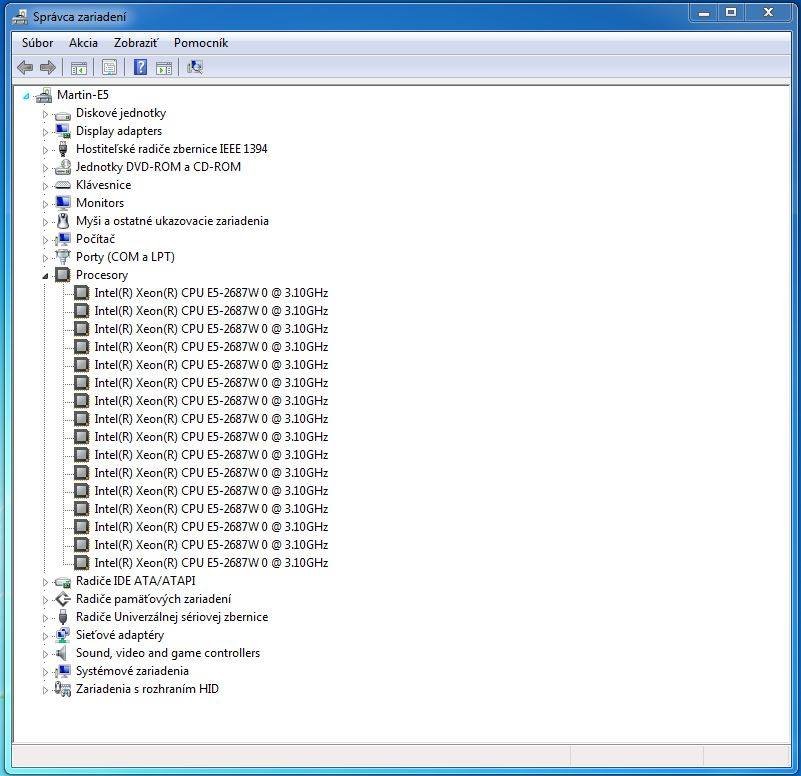Click the Systémové zariadenia icon
Screen dimensions: 801x776
[x=62, y=671]
